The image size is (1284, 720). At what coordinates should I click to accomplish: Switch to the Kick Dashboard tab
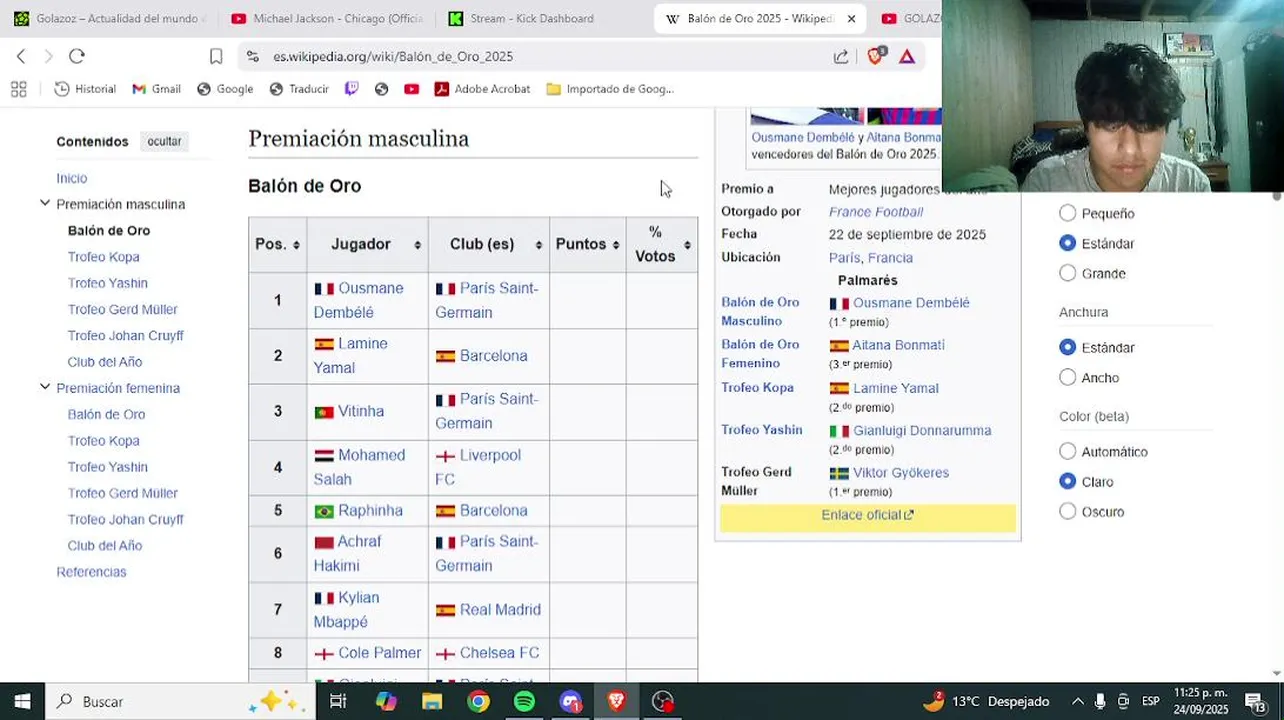(x=543, y=18)
